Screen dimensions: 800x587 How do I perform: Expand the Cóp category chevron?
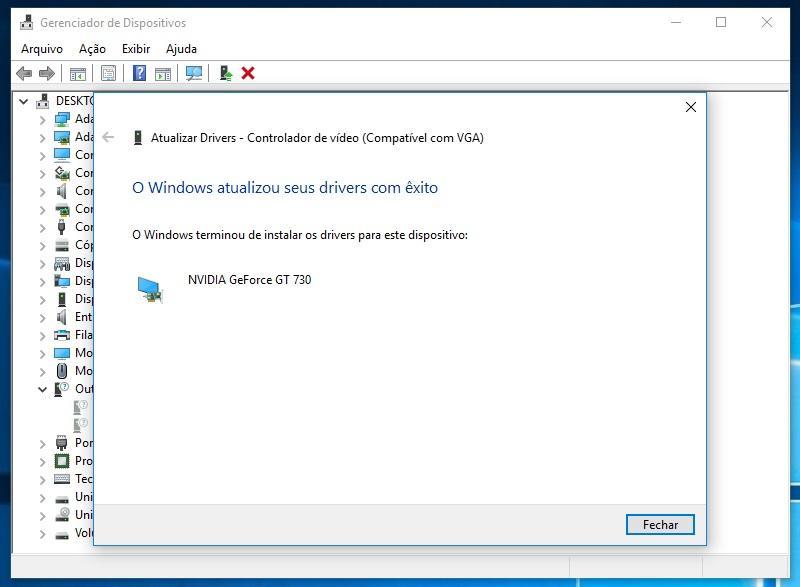[x=42, y=246]
